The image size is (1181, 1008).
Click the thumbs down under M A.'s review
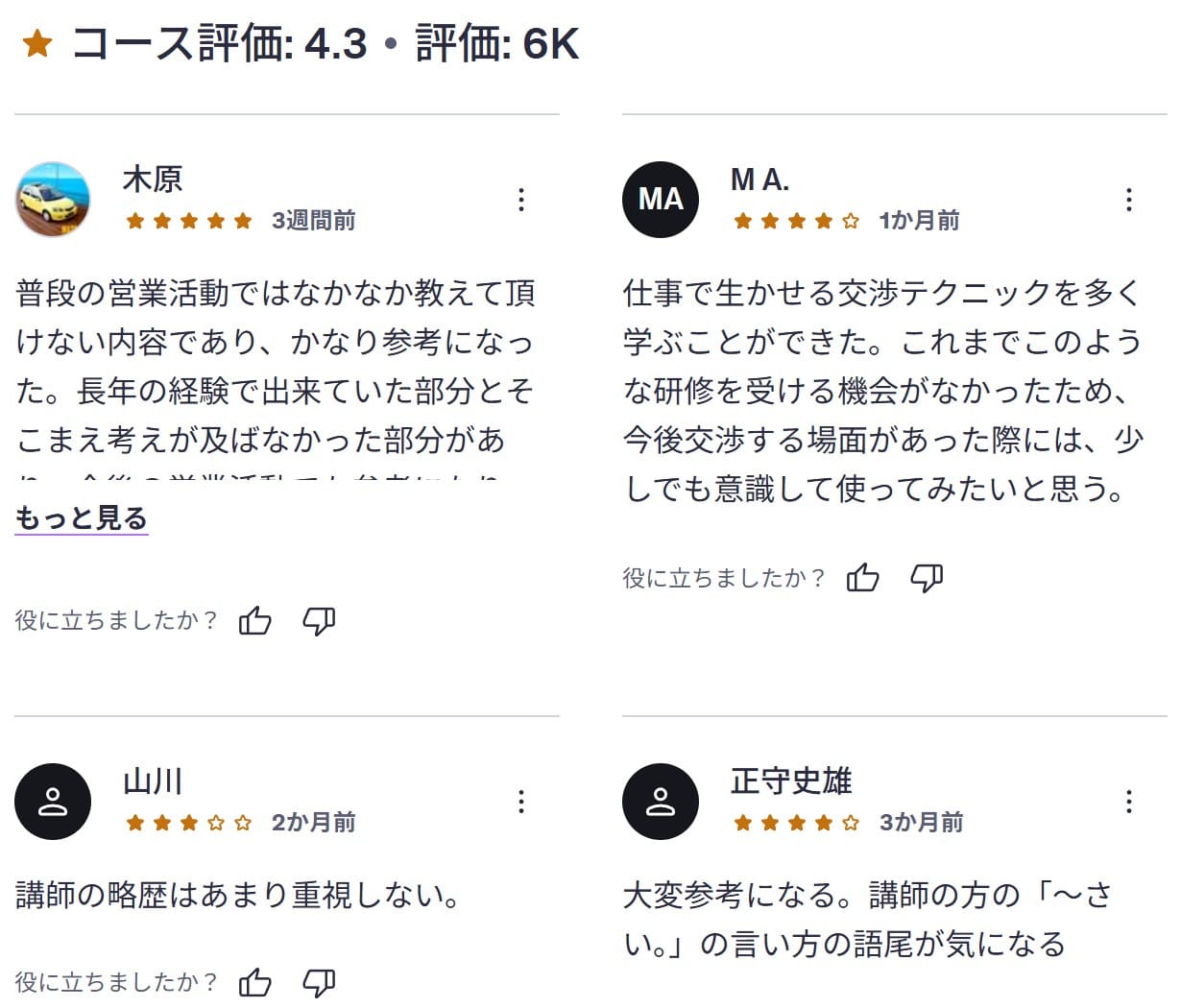pyautogui.click(x=928, y=577)
